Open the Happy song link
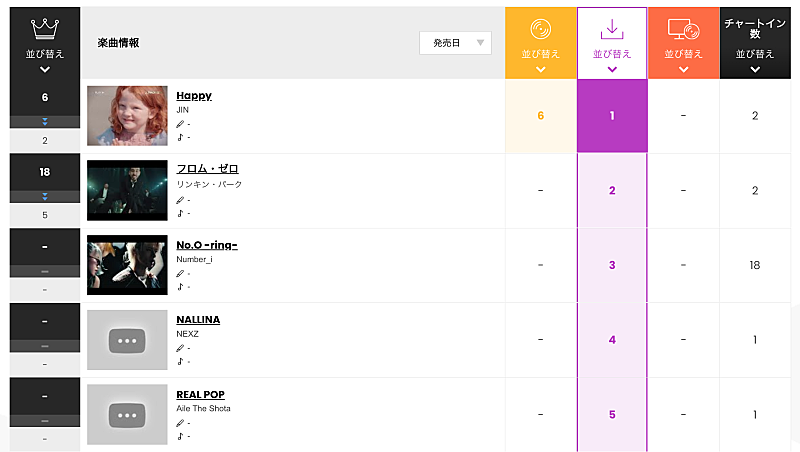The height and width of the screenshot is (452, 800). click(194, 95)
